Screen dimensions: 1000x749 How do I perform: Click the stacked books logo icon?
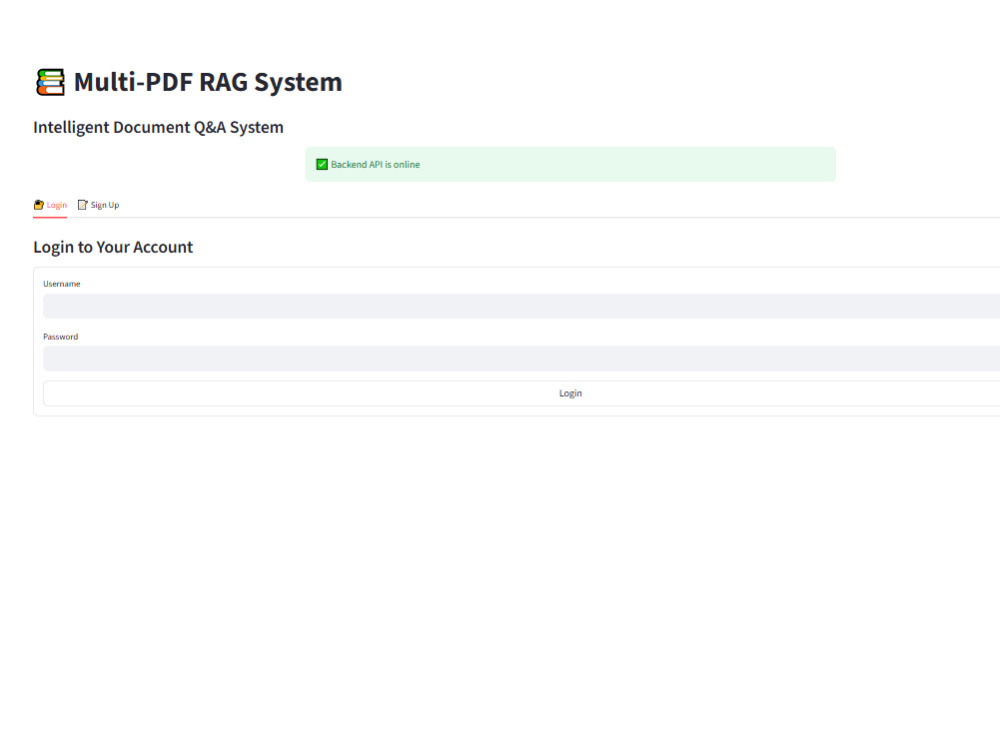tap(50, 82)
